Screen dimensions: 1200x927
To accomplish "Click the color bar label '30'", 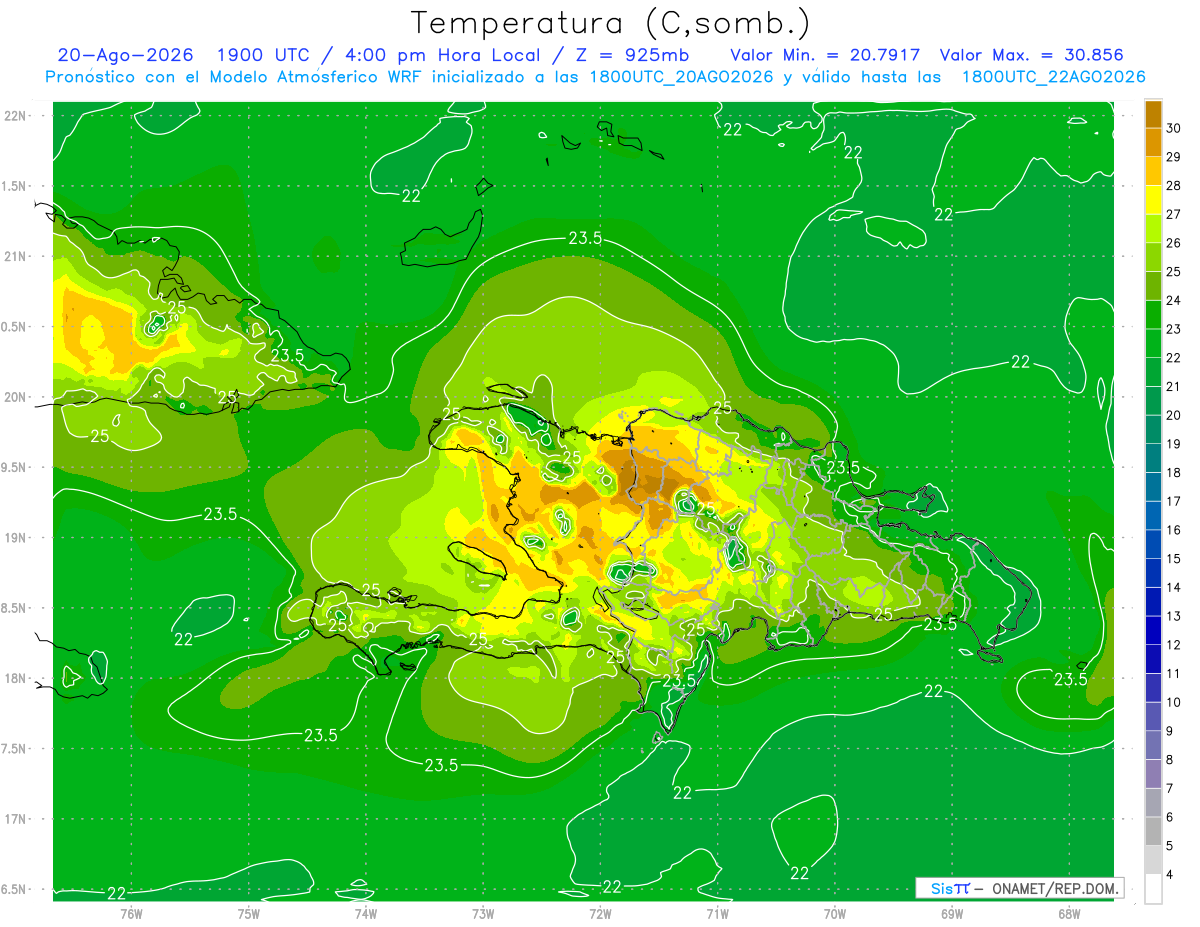I will (1173, 128).
